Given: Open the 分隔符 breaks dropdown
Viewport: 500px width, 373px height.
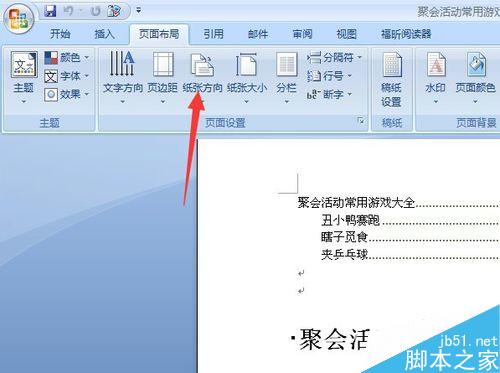Looking at the screenshot, I should click(334, 58).
